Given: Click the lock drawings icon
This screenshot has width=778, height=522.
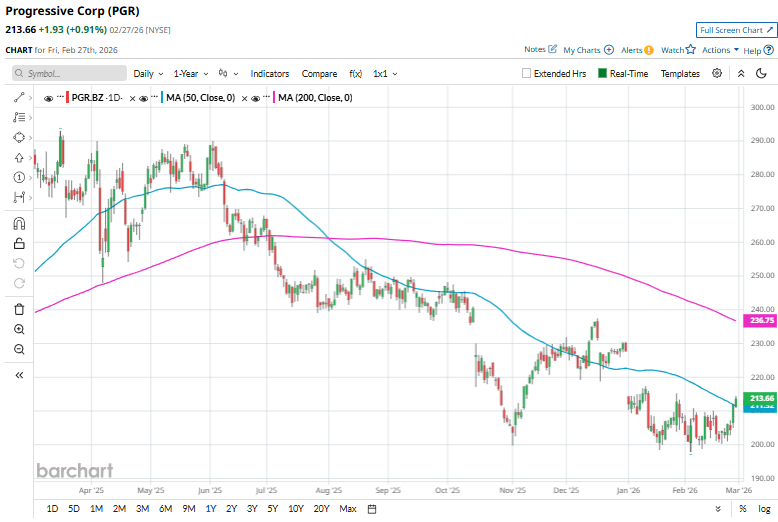Looking at the screenshot, I should [x=19, y=243].
